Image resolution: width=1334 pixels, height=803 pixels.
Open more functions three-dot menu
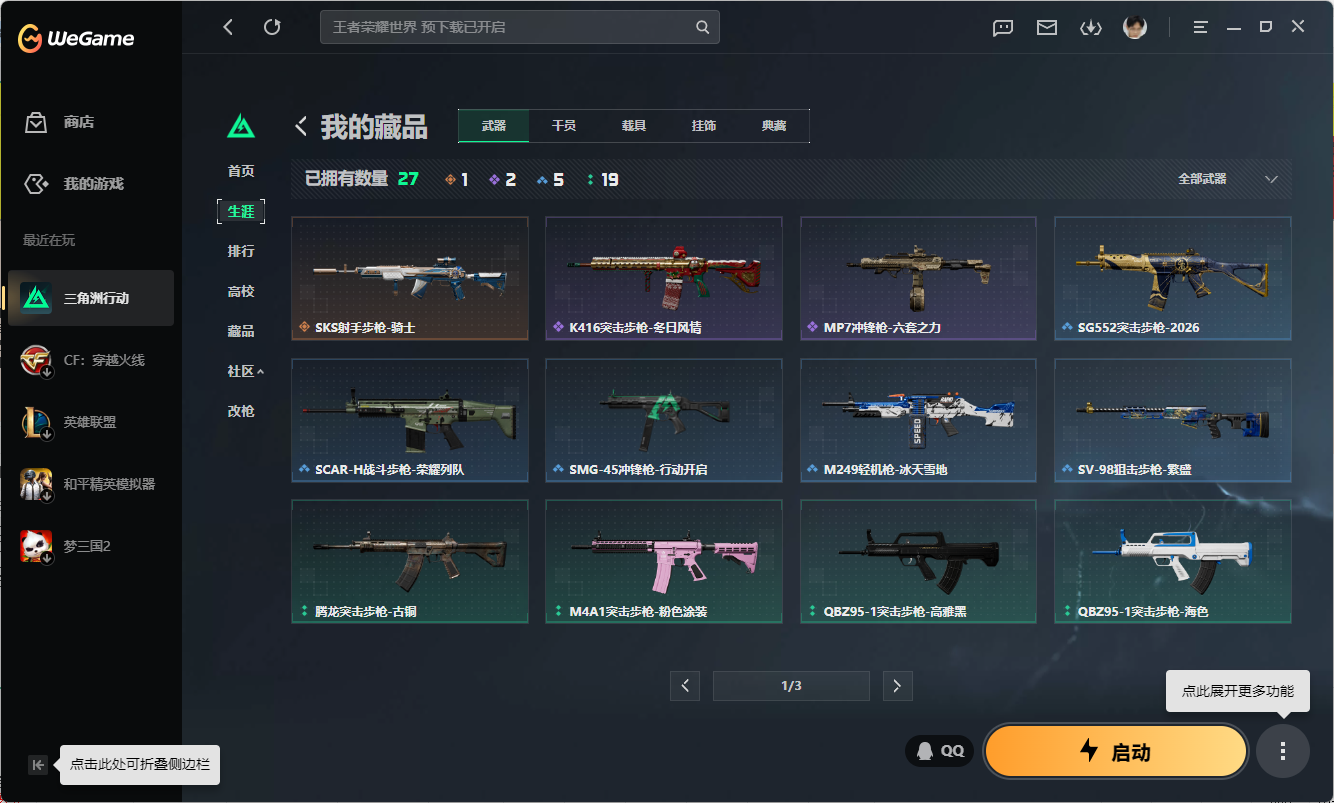1283,751
